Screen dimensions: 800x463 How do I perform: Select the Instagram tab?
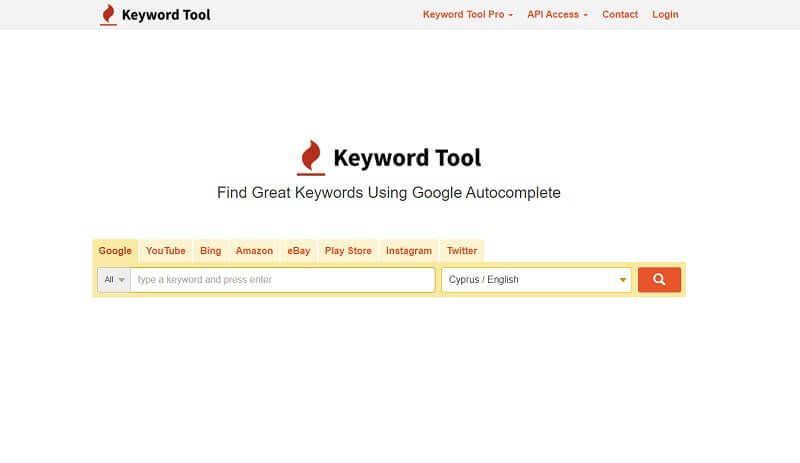click(x=409, y=251)
